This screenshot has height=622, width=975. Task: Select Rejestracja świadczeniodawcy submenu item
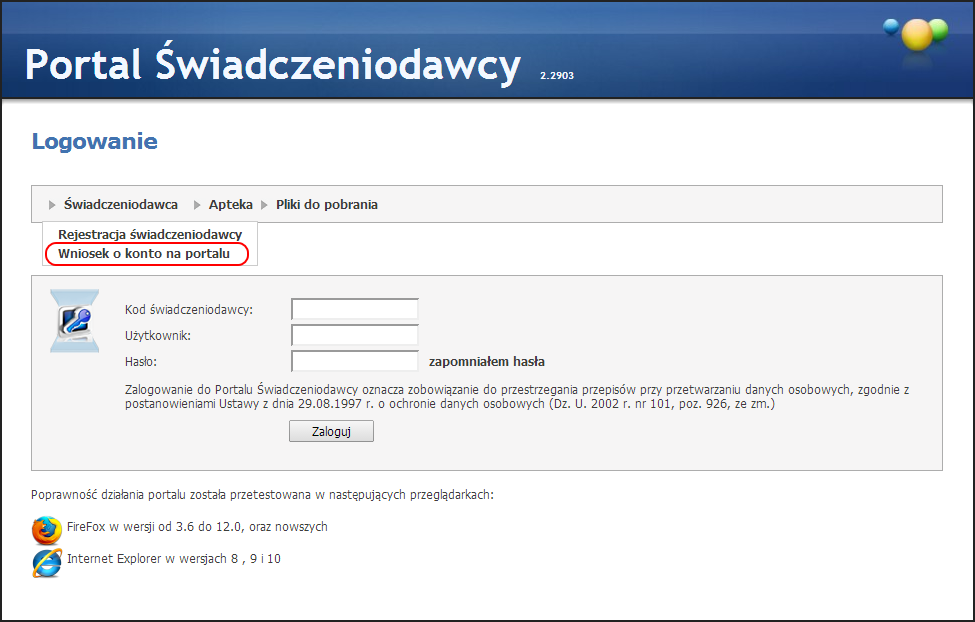[150, 234]
